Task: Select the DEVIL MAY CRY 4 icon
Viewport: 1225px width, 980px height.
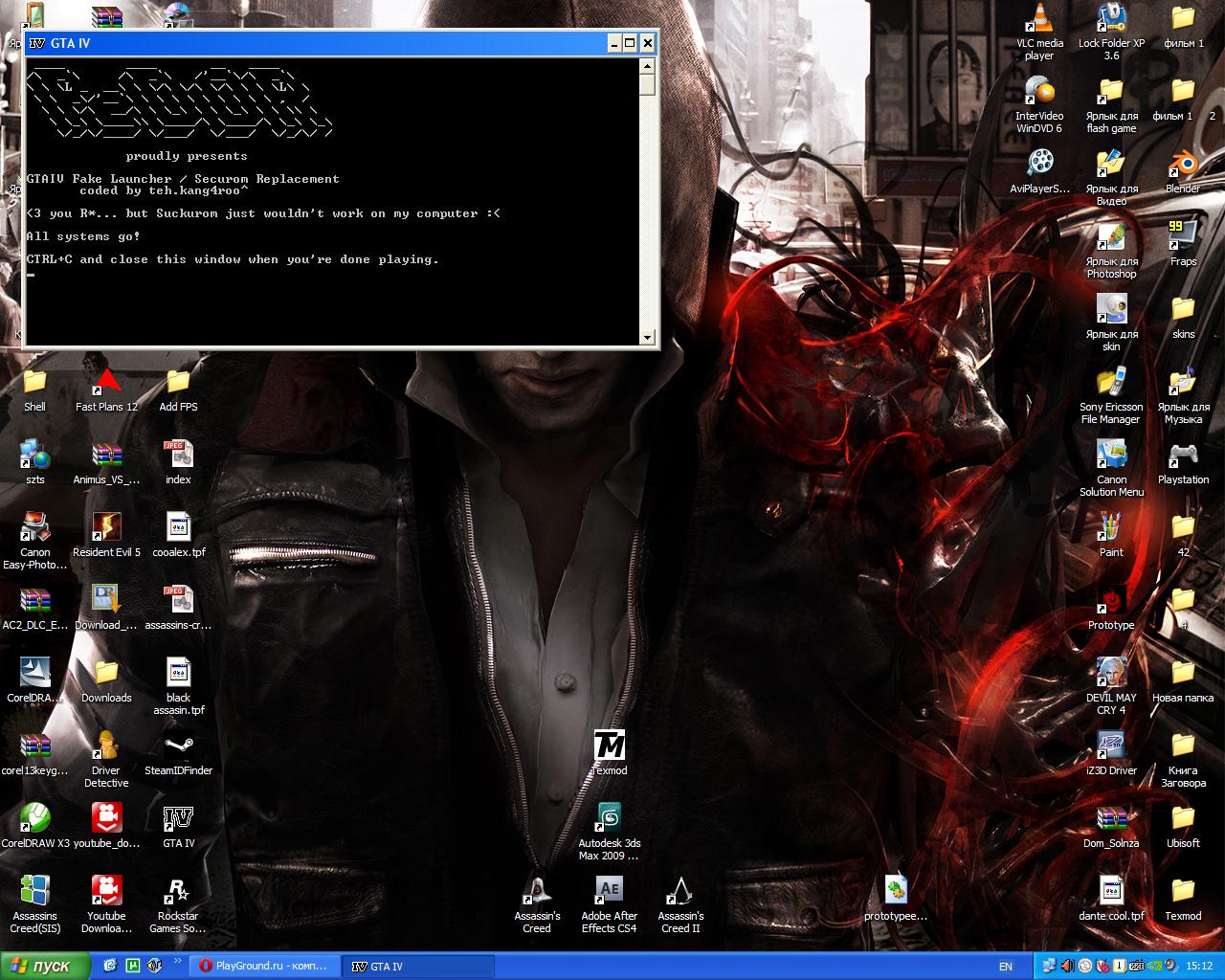Action: pos(1111,685)
